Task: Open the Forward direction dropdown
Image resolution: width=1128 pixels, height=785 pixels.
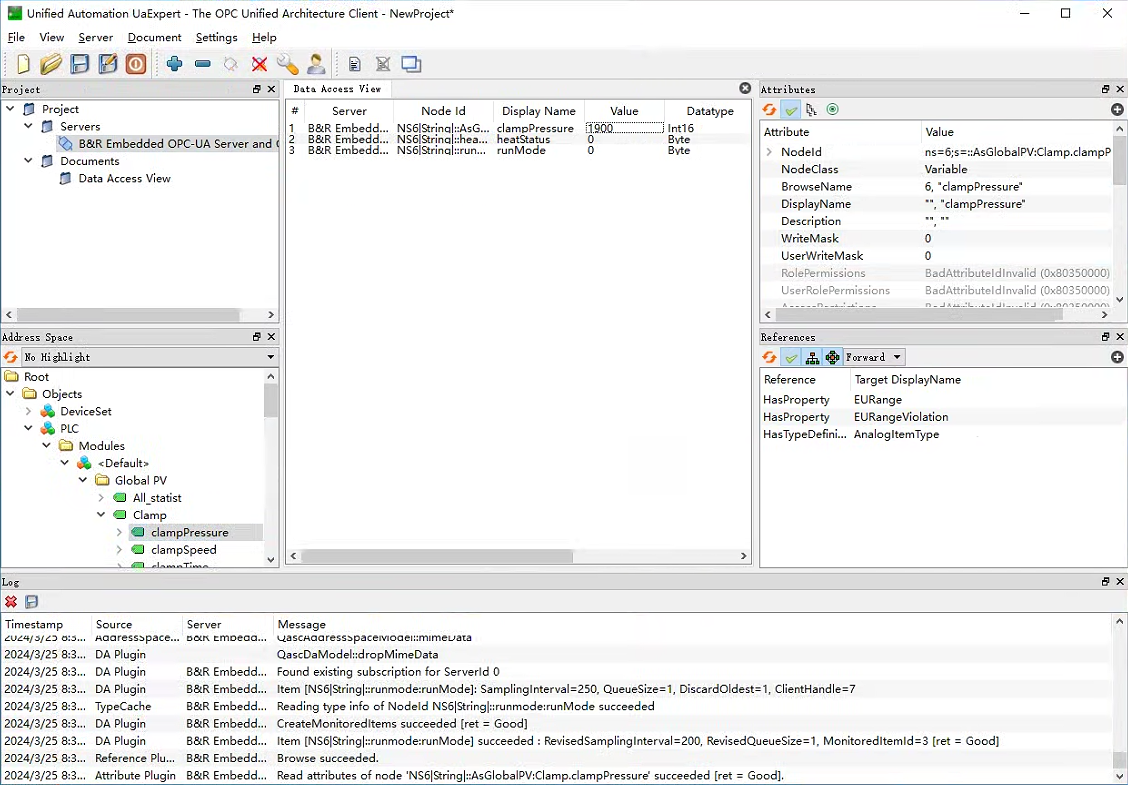Action: coord(874,357)
